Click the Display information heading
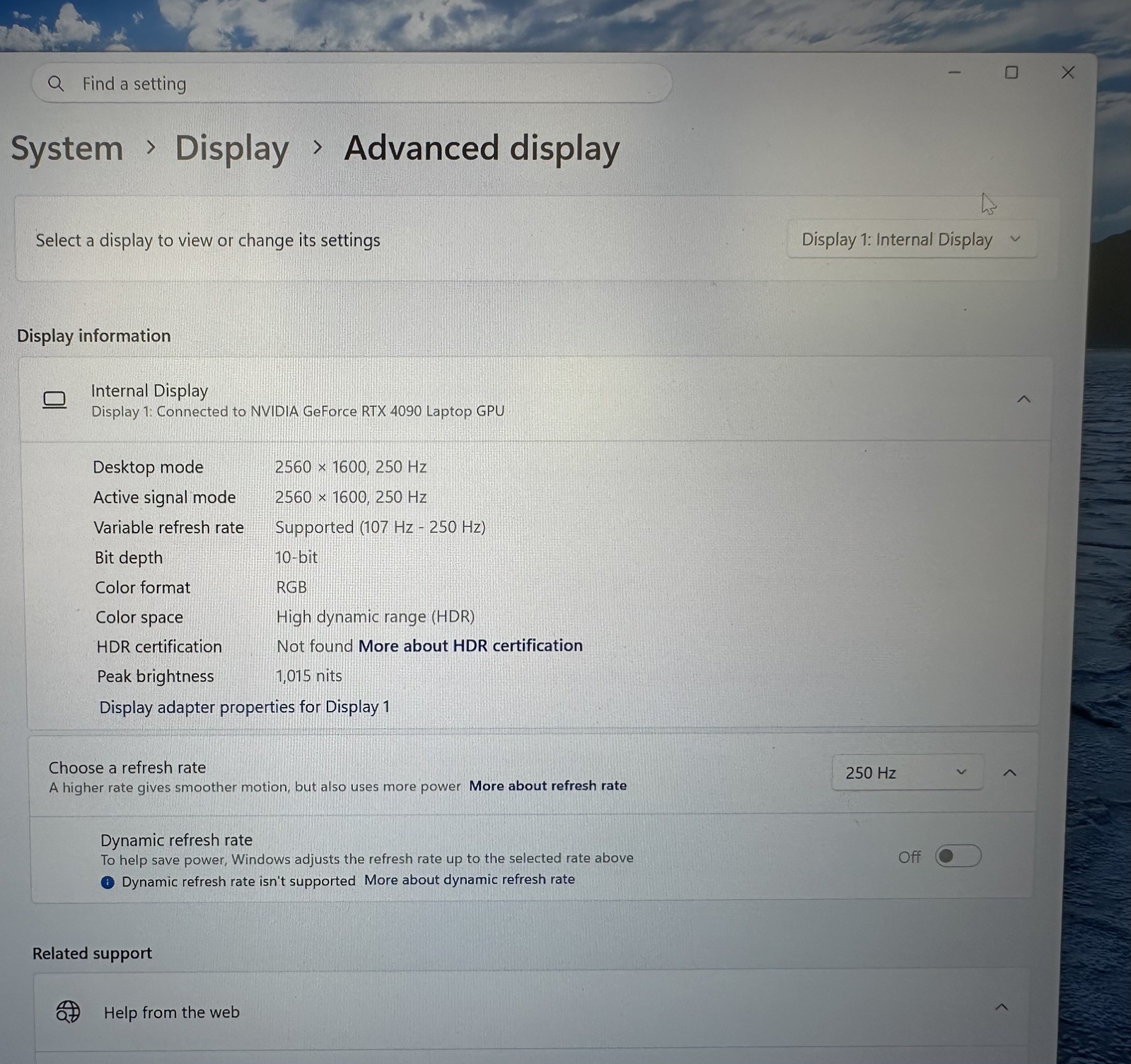Screen dimensions: 1131x1064 [x=94, y=336]
